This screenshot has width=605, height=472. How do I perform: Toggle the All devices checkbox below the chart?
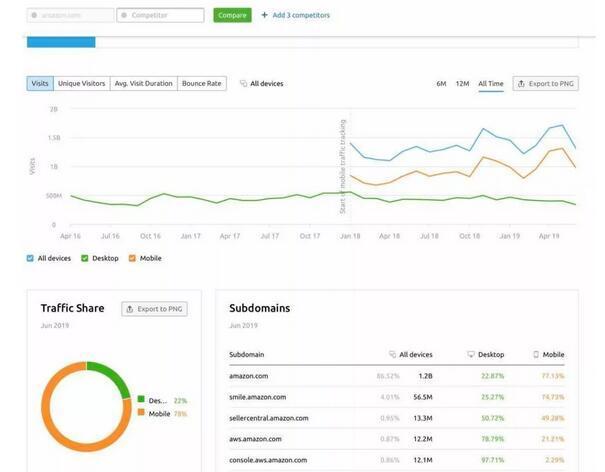coord(31,258)
